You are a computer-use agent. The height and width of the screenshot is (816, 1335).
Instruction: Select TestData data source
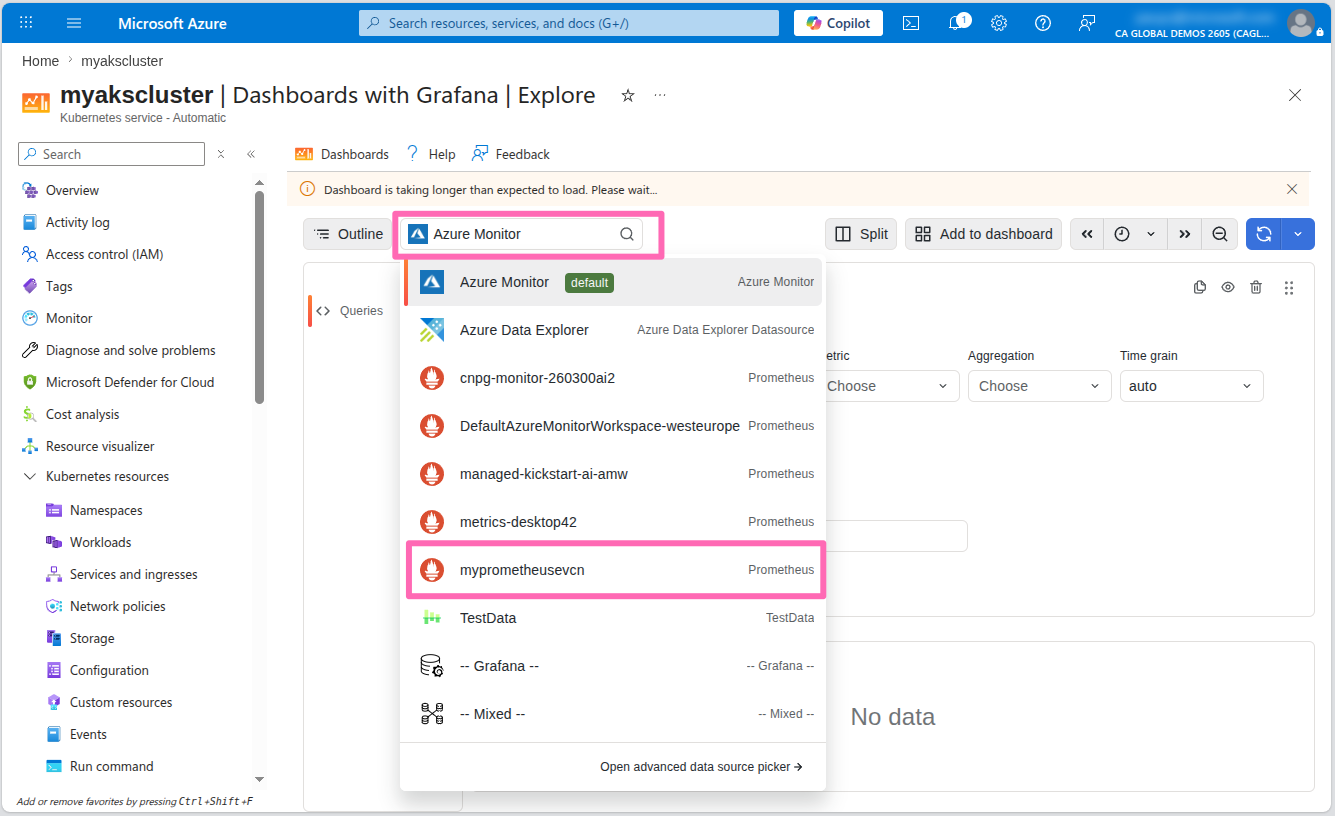pos(613,618)
